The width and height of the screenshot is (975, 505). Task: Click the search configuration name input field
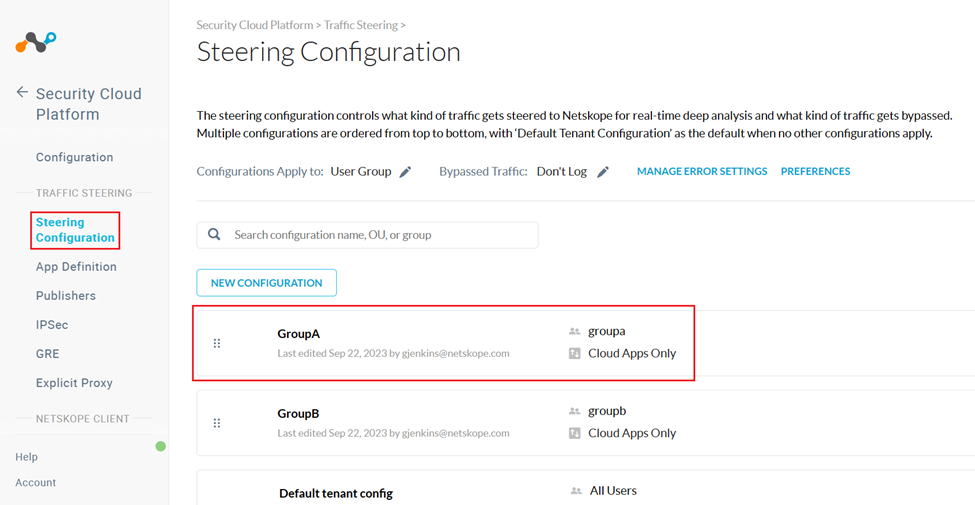point(367,235)
